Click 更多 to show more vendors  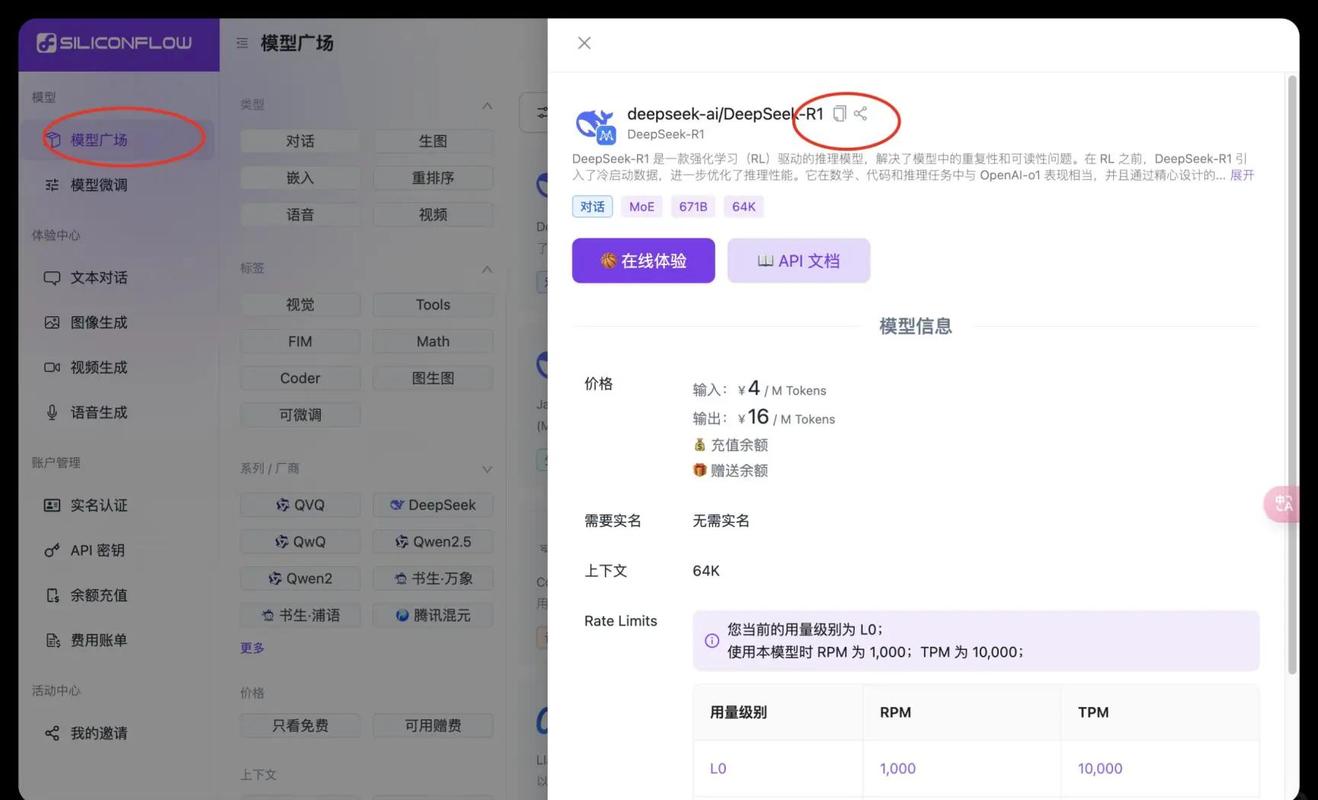252,648
